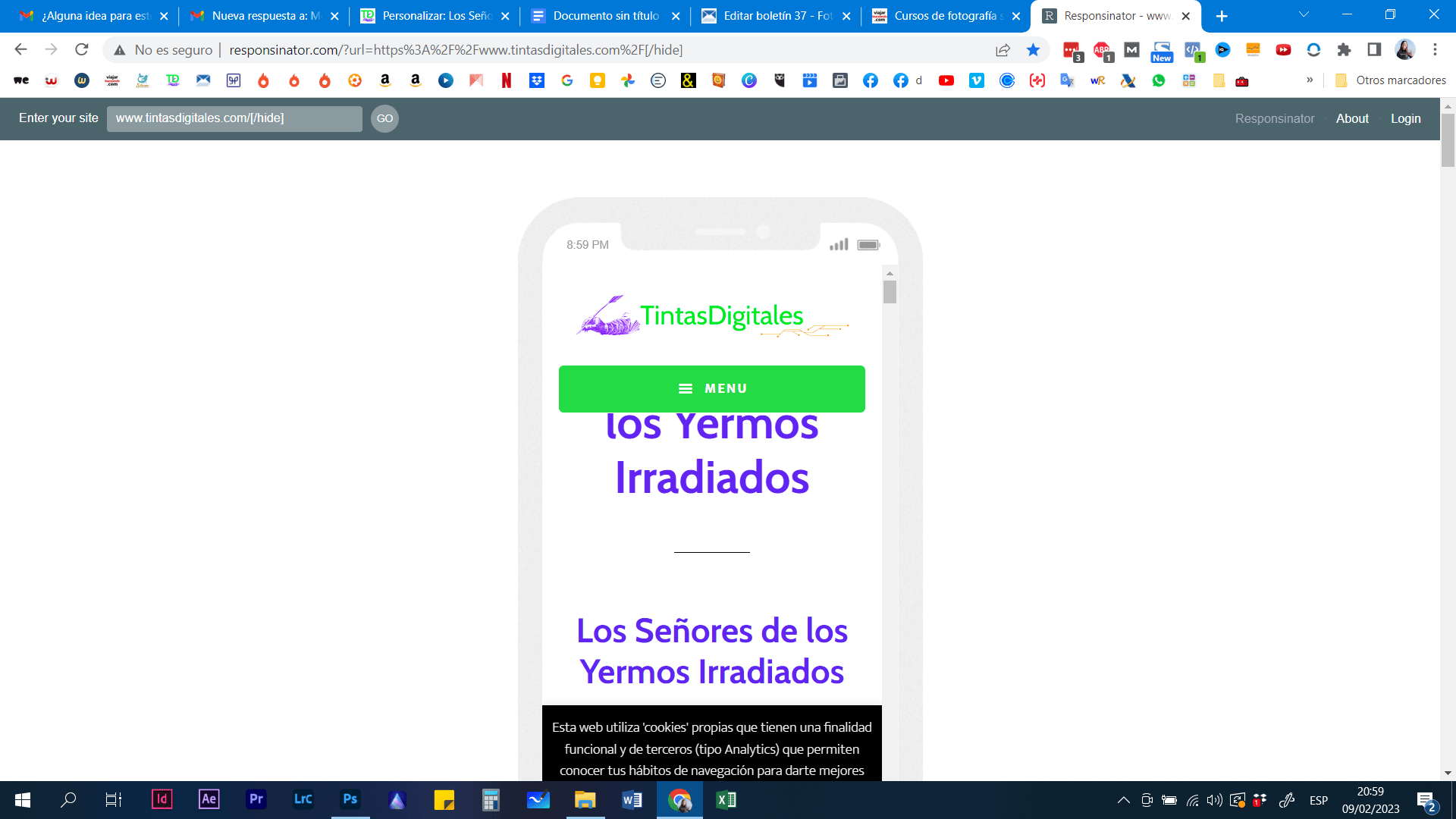This screenshot has height=819, width=1456.
Task: Open the Chrome profile avatar
Action: coord(1404,49)
